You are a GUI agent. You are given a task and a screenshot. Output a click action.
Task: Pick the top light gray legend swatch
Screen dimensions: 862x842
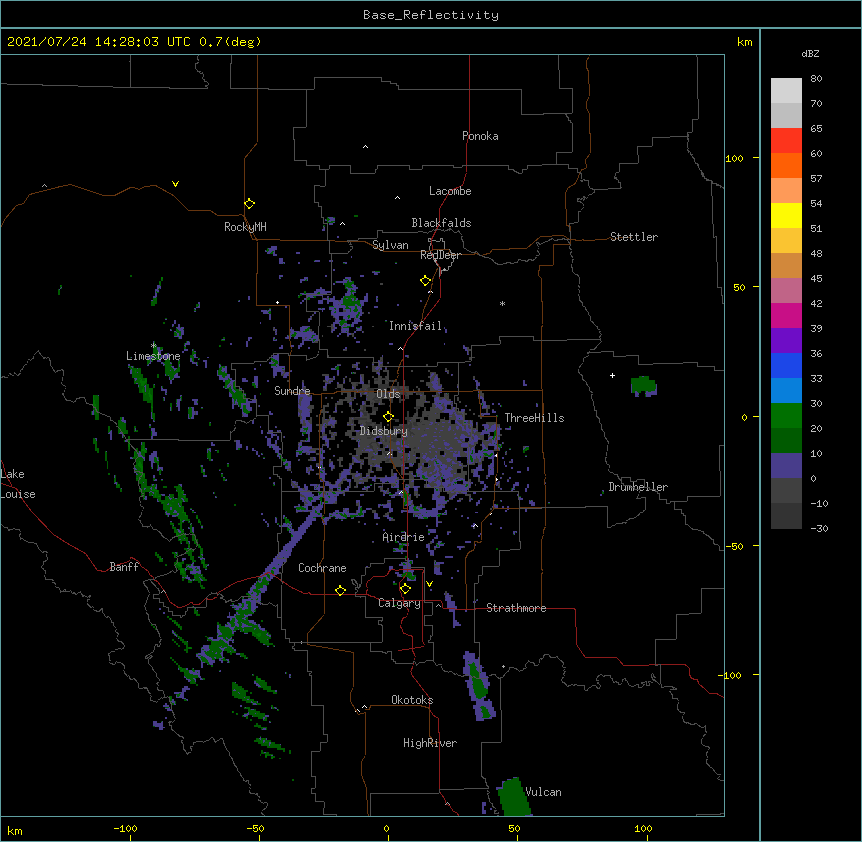click(786, 90)
